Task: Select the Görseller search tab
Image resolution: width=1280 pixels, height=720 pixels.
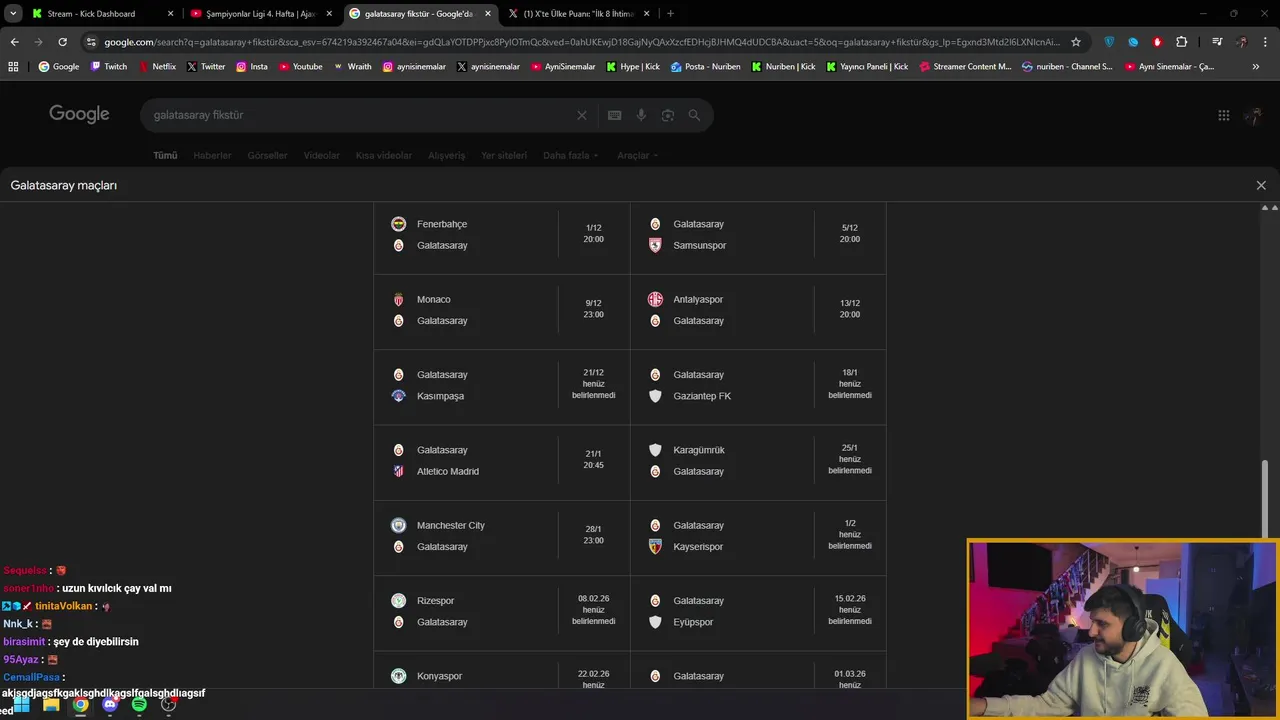Action: click(267, 155)
